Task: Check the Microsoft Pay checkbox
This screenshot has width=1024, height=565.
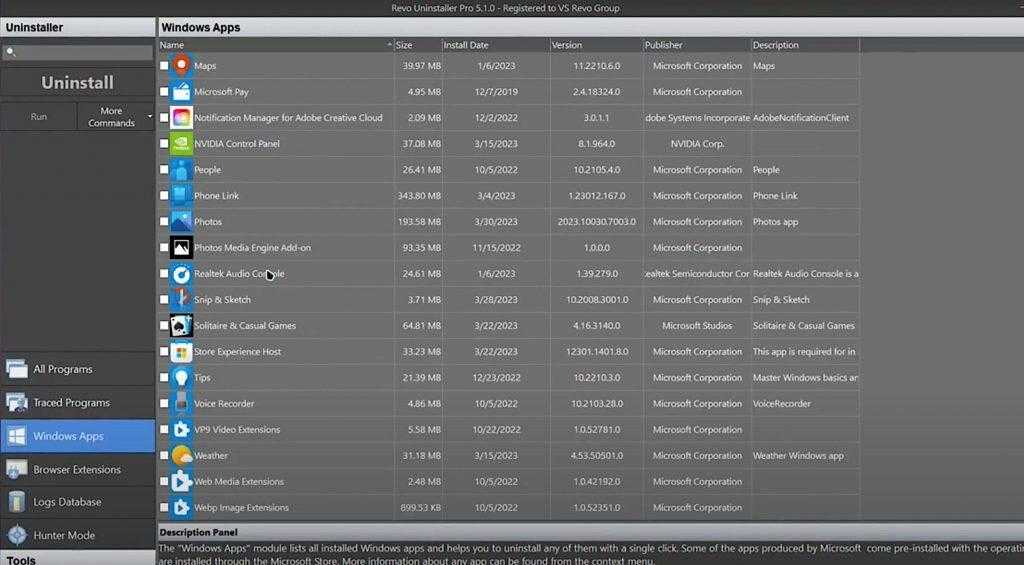Action: click(164, 92)
